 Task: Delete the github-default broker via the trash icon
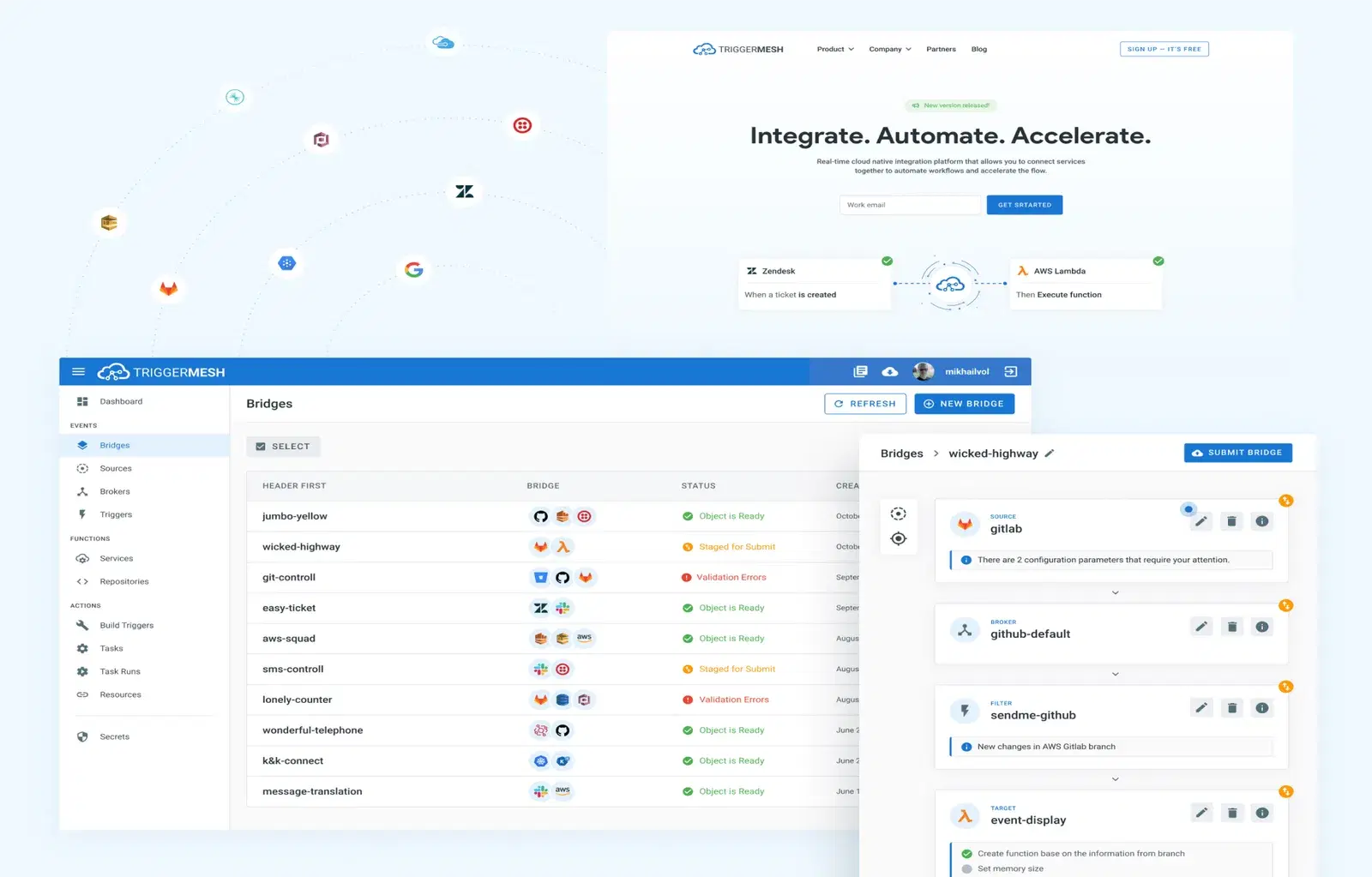1231,627
